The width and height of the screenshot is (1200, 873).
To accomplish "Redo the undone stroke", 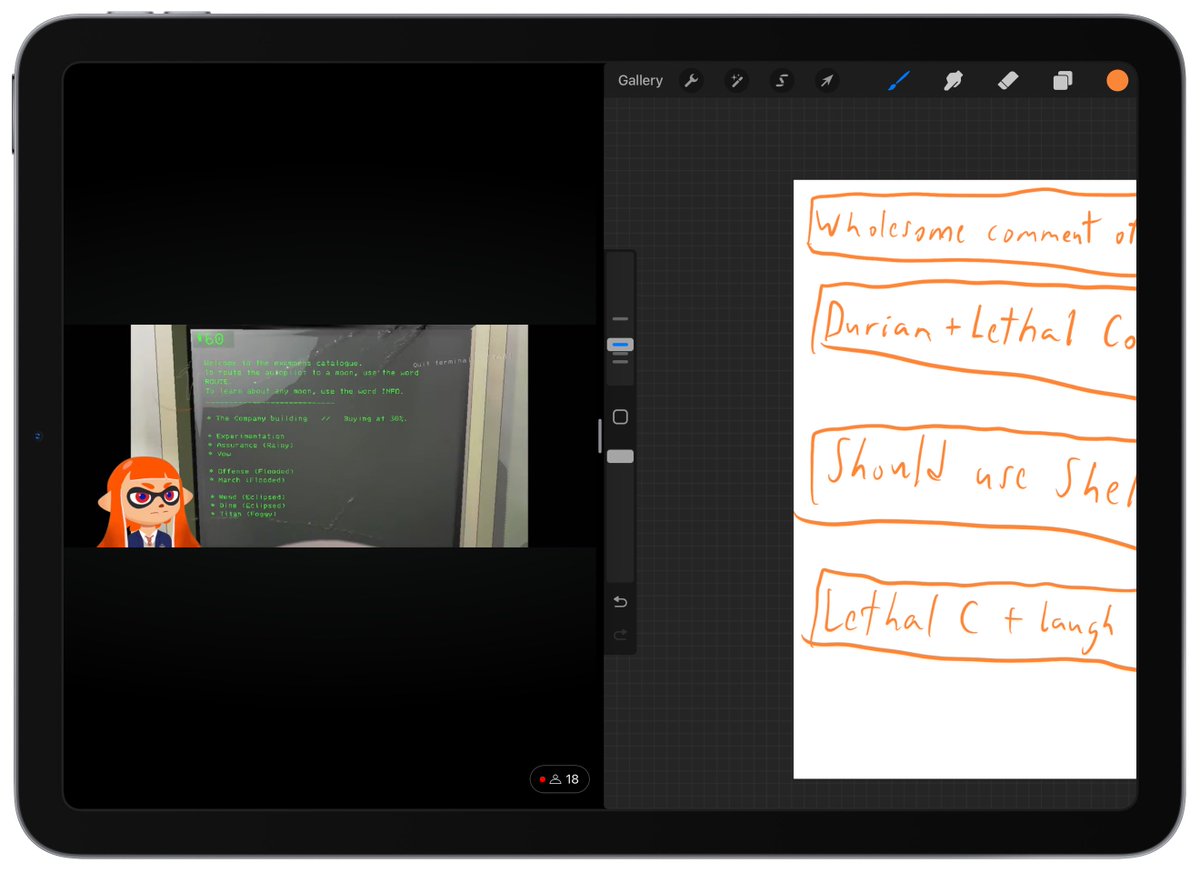I will [x=620, y=635].
